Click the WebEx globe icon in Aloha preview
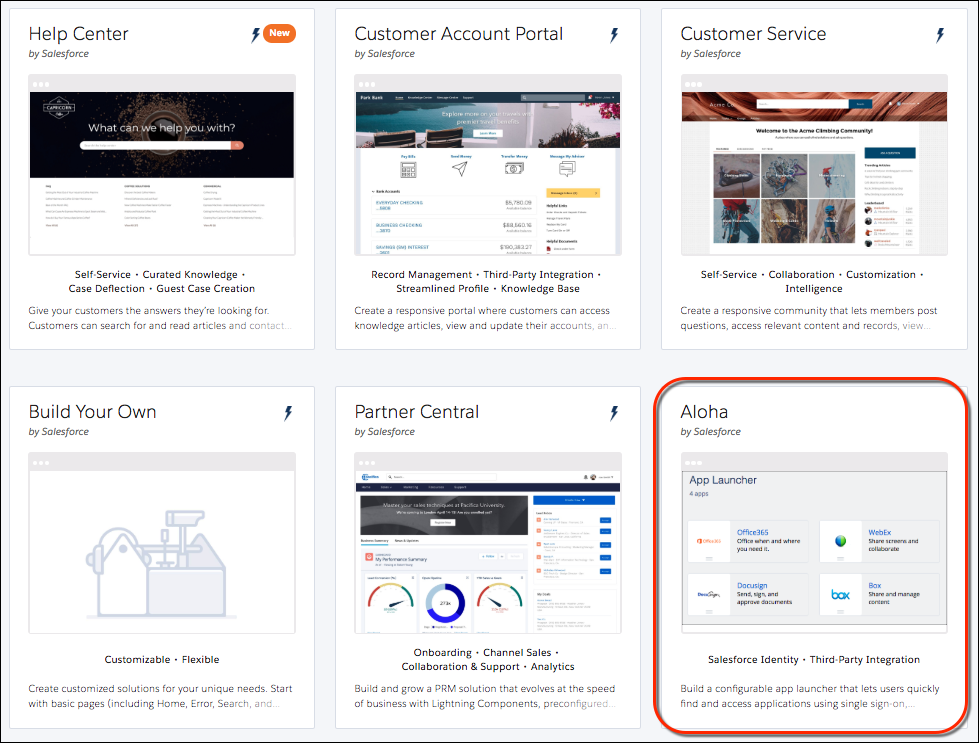 (840, 541)
